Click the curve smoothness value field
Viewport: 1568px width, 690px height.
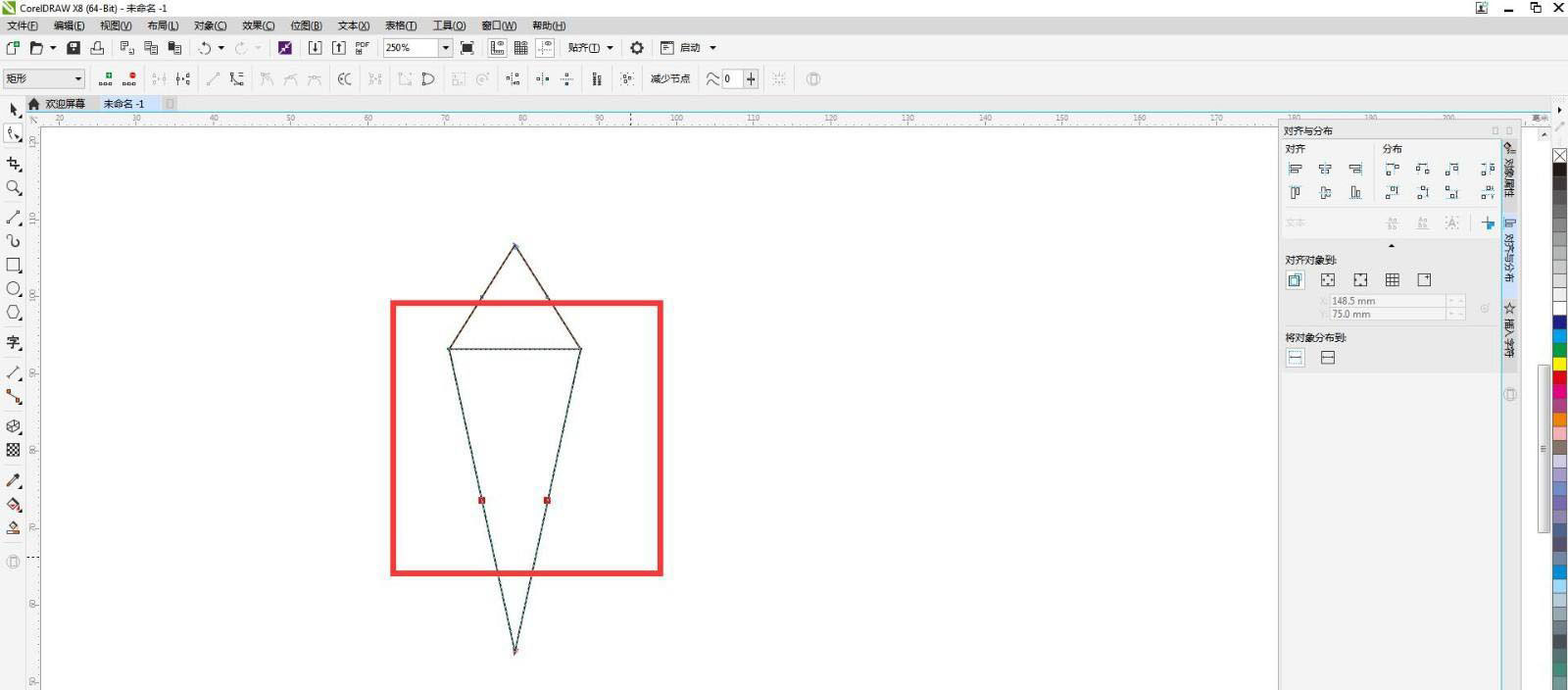tap(732, 78)
